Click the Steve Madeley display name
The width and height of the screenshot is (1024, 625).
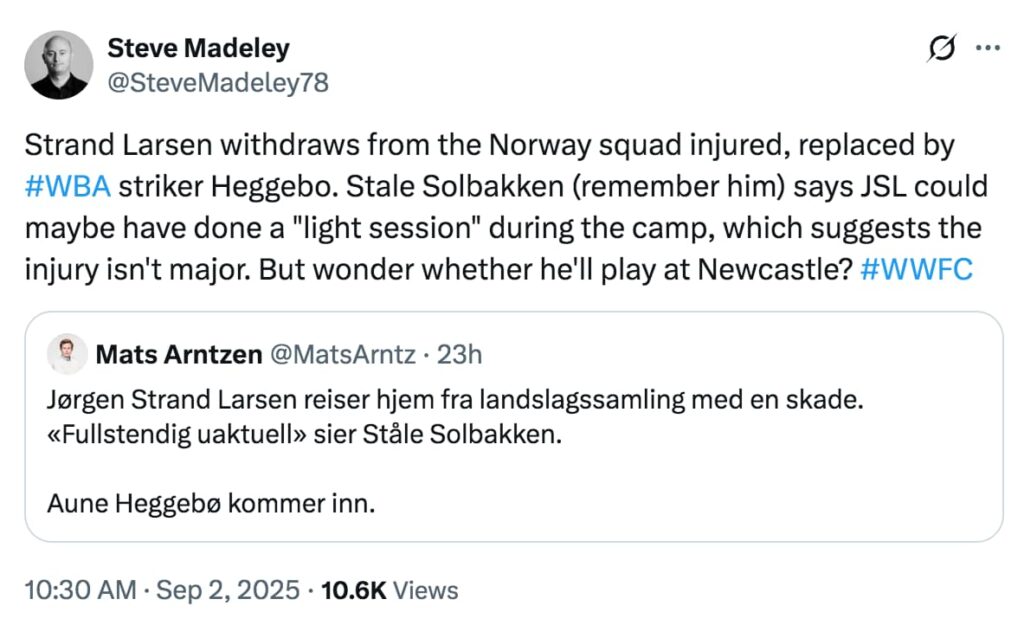[x=198, y=48]
